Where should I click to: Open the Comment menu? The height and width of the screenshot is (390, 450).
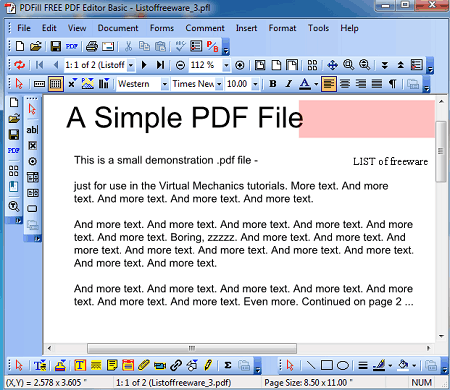(205, 28)
